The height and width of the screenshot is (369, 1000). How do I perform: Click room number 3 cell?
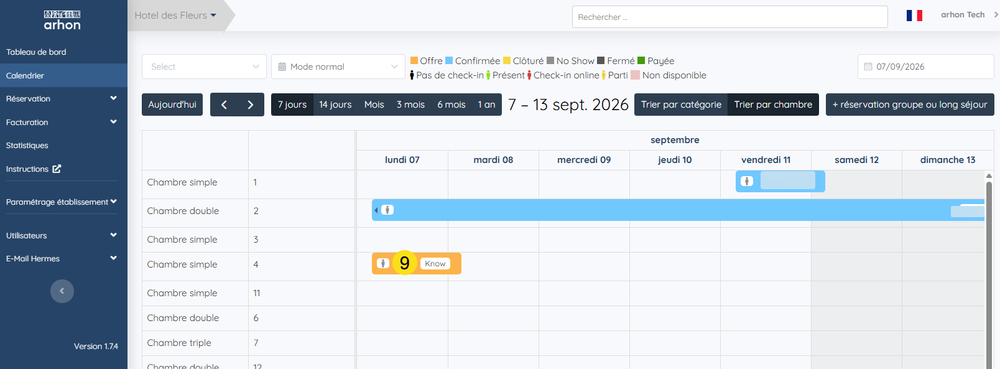(302, 240)
